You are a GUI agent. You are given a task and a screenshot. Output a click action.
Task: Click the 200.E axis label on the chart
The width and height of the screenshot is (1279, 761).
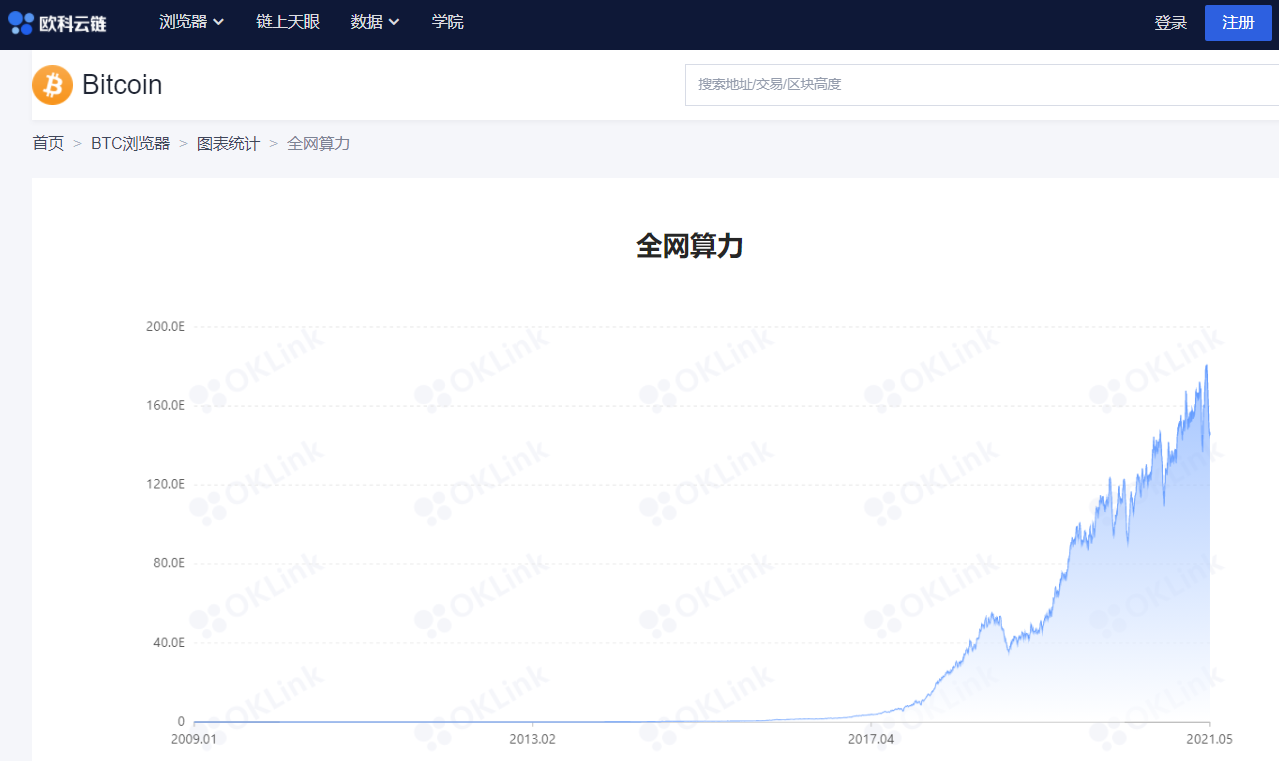coord(166,325)
